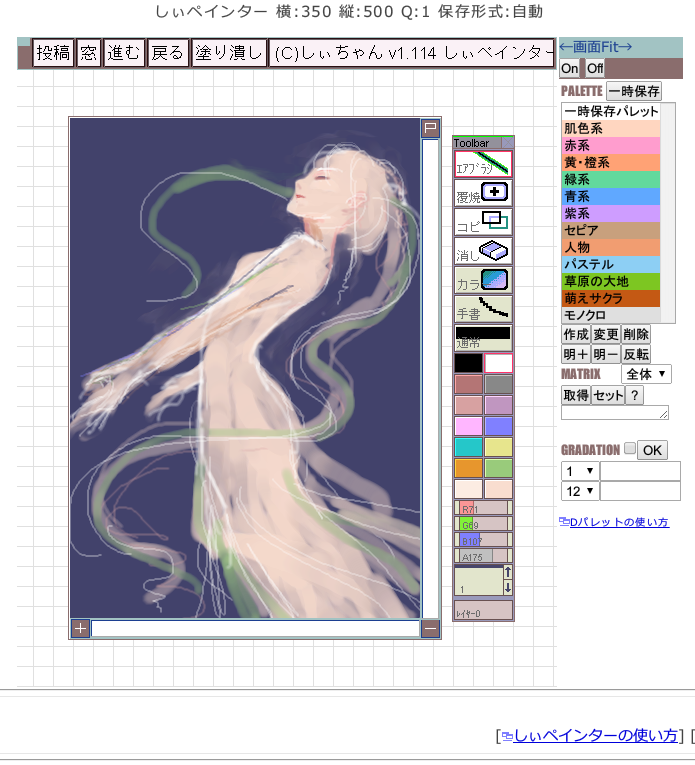695x765 pixels.
Task: Click the canvas float button at top-right corner
Action: [430, 128]
